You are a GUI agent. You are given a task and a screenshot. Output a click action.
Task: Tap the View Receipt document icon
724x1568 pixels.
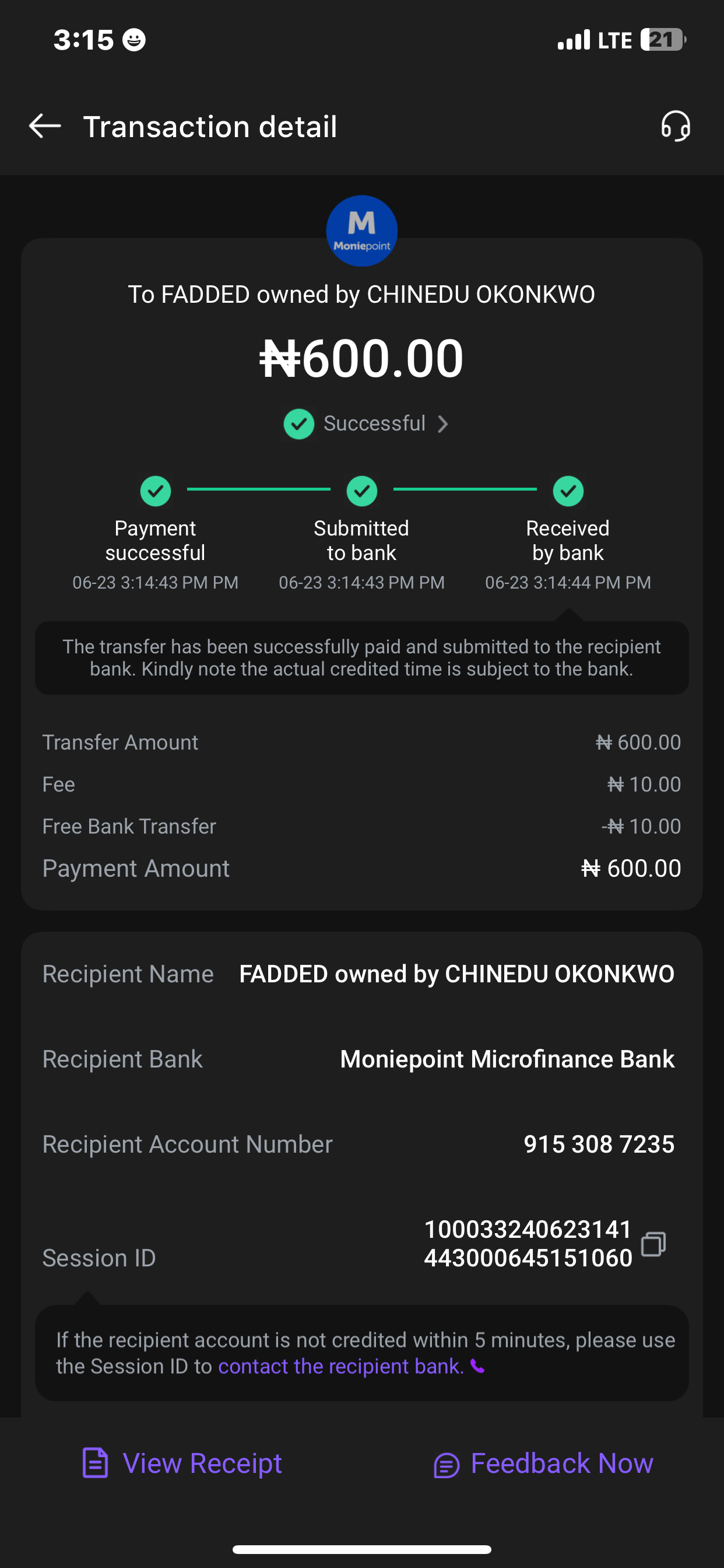click(x=95, y=1462)
